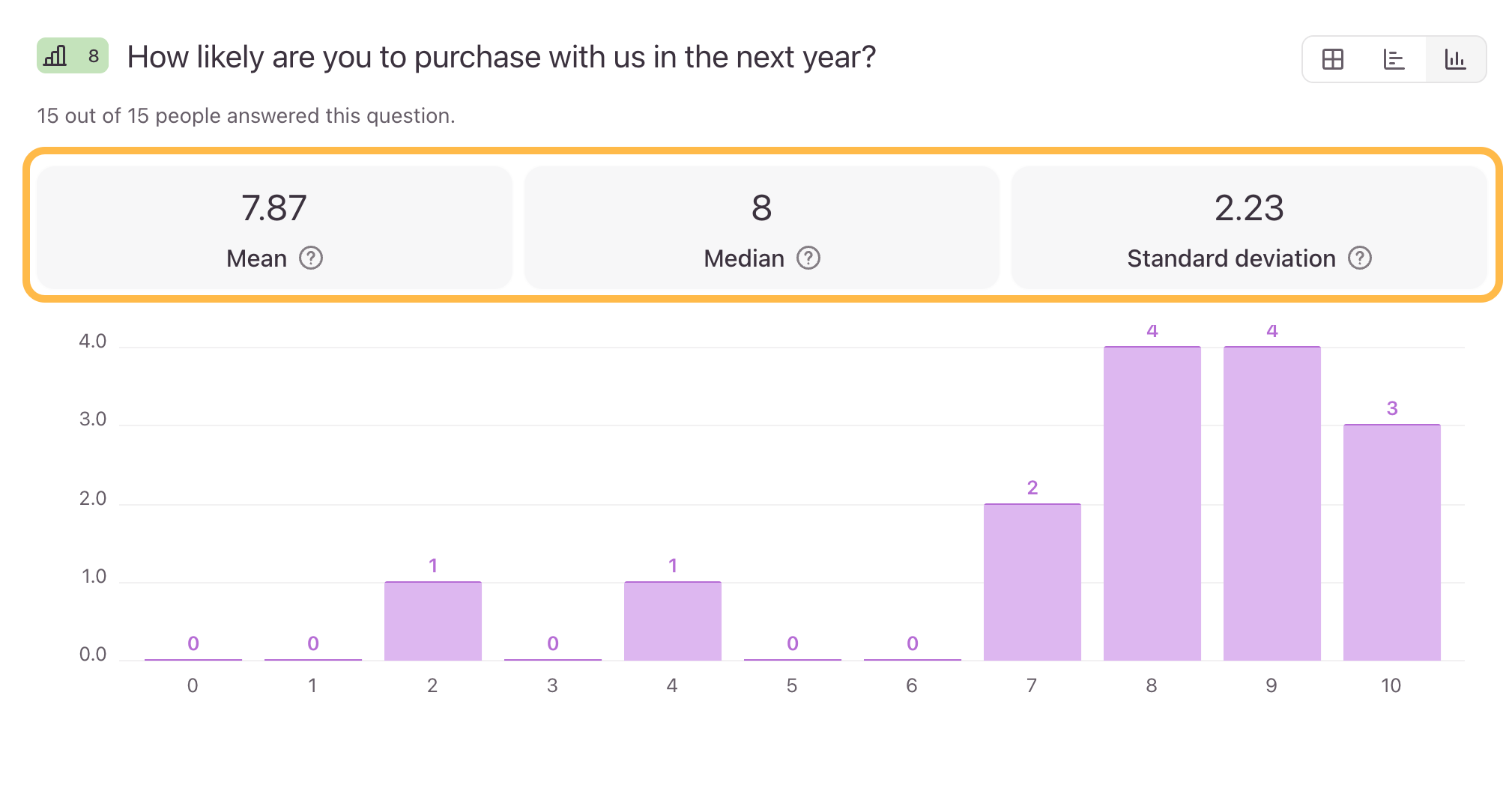Screen dimensions: 1512x803
Task: Click the bar for rating 7
Action: [1032, 582]
